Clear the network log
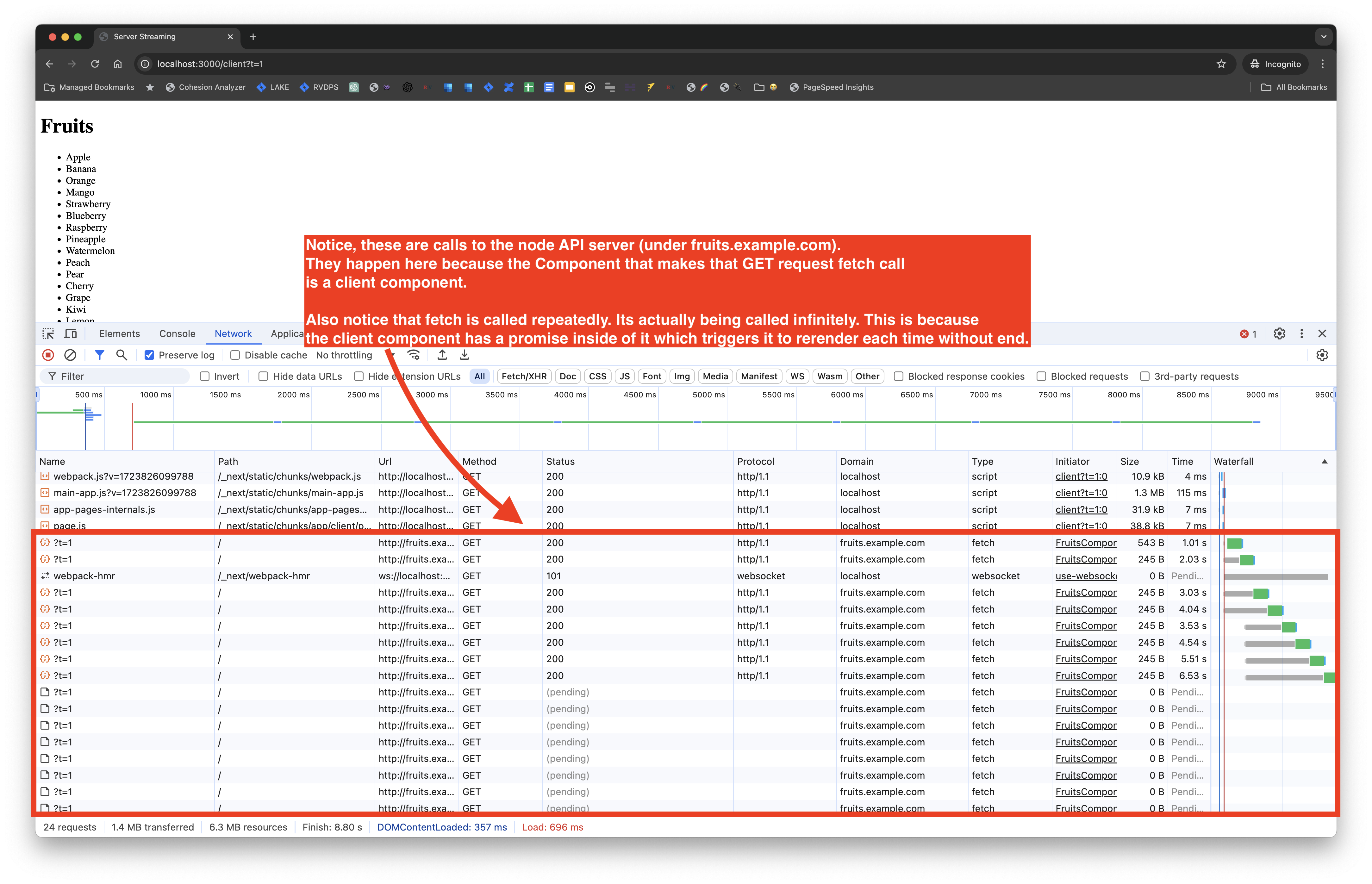 point(70,355)
